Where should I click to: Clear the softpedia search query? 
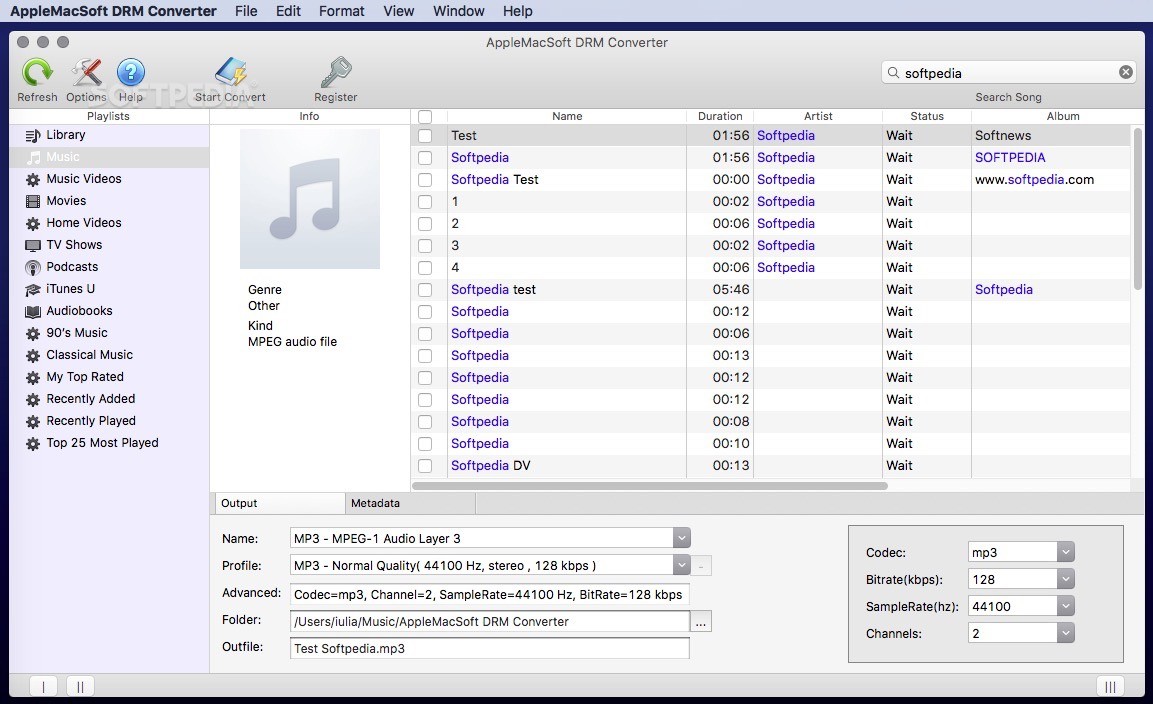click(1125, 72)
